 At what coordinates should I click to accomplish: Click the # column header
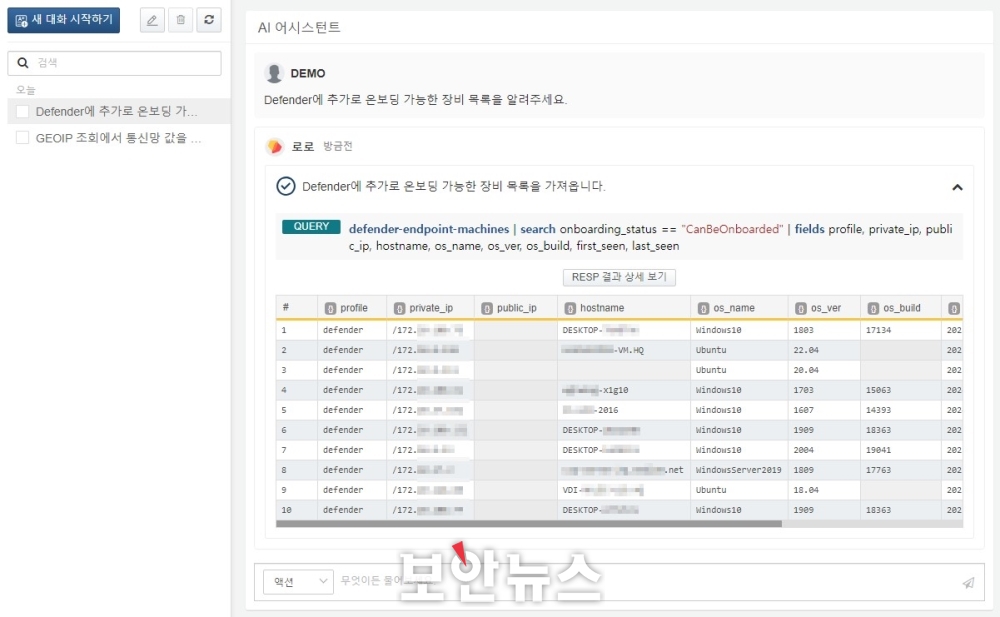click(x=297, y=308)
